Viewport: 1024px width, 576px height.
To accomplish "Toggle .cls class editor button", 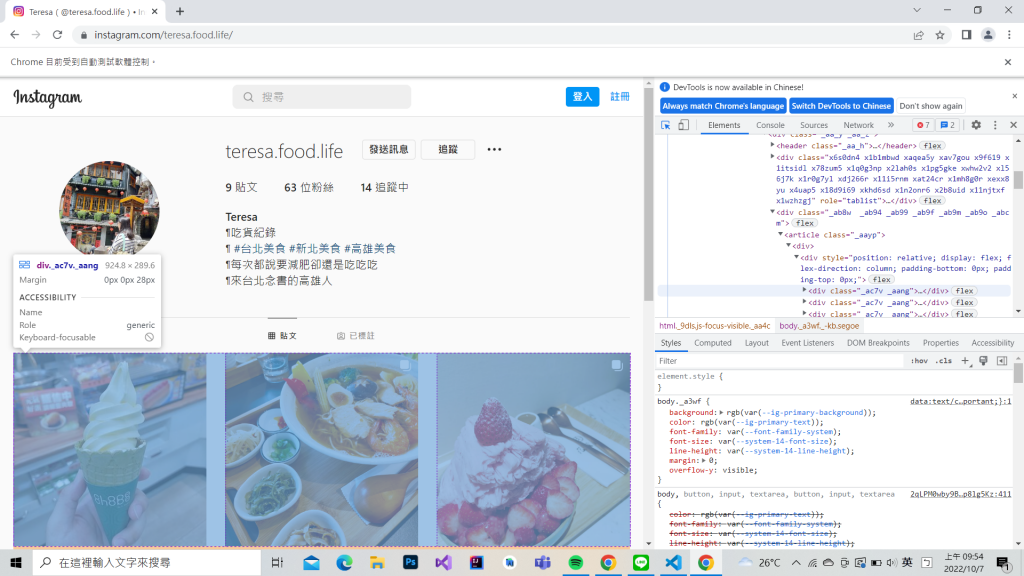I will coord(944,360).
